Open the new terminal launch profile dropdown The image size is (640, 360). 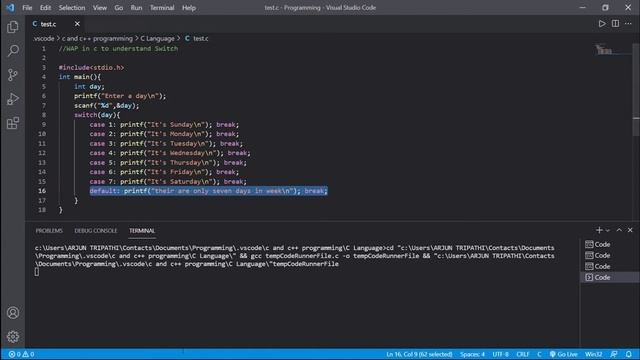click(608, 231)
